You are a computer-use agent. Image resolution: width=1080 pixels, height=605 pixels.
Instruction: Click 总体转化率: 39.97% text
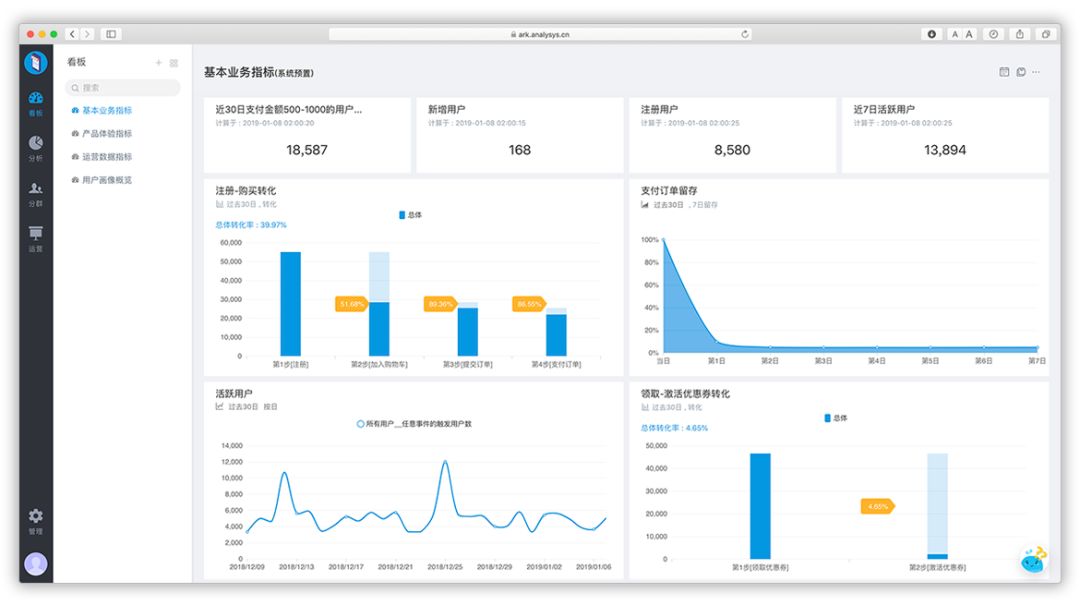(251, 225)
